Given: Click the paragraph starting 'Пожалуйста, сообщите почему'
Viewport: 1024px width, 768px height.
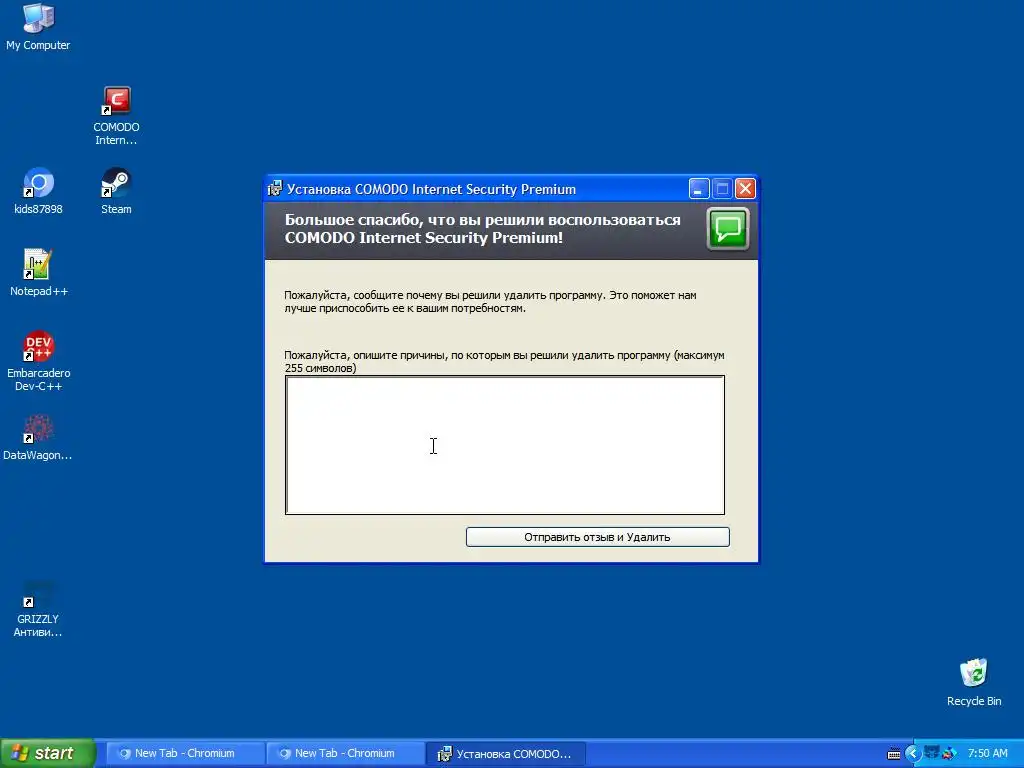Looking at the screenshot, I should point(490,302).
